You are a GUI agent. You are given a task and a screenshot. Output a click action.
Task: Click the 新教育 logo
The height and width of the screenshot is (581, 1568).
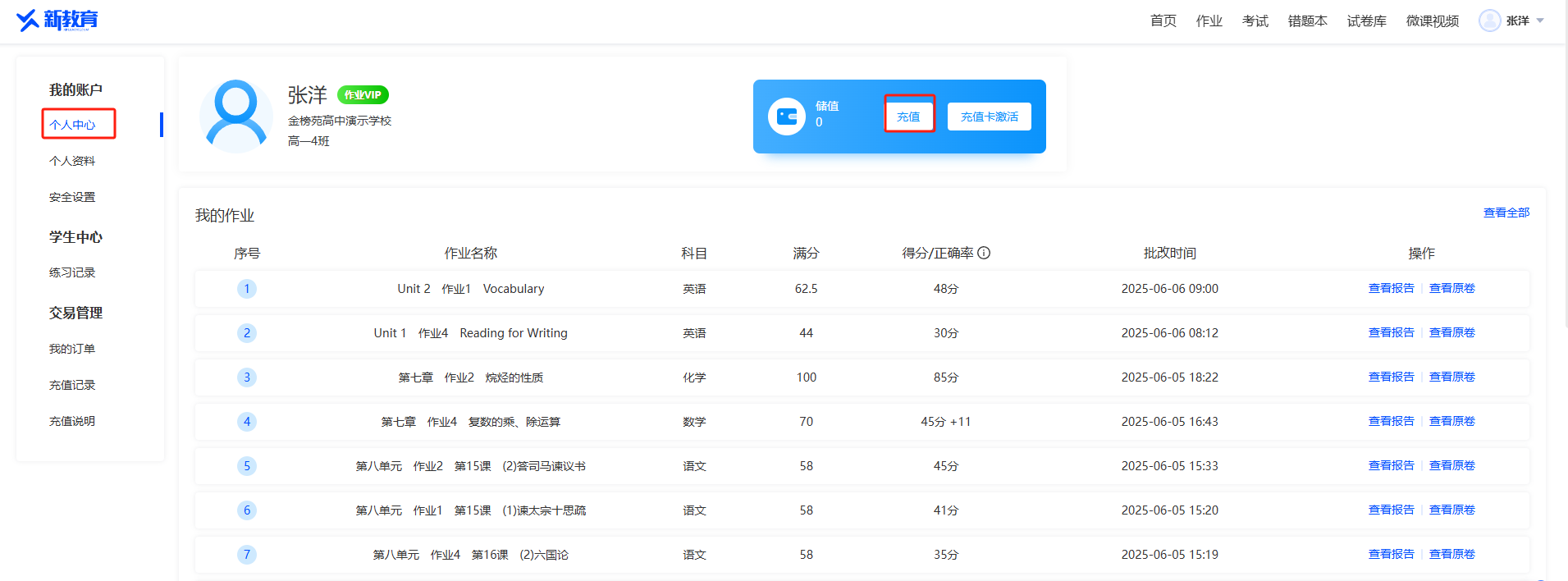[57, 20]
